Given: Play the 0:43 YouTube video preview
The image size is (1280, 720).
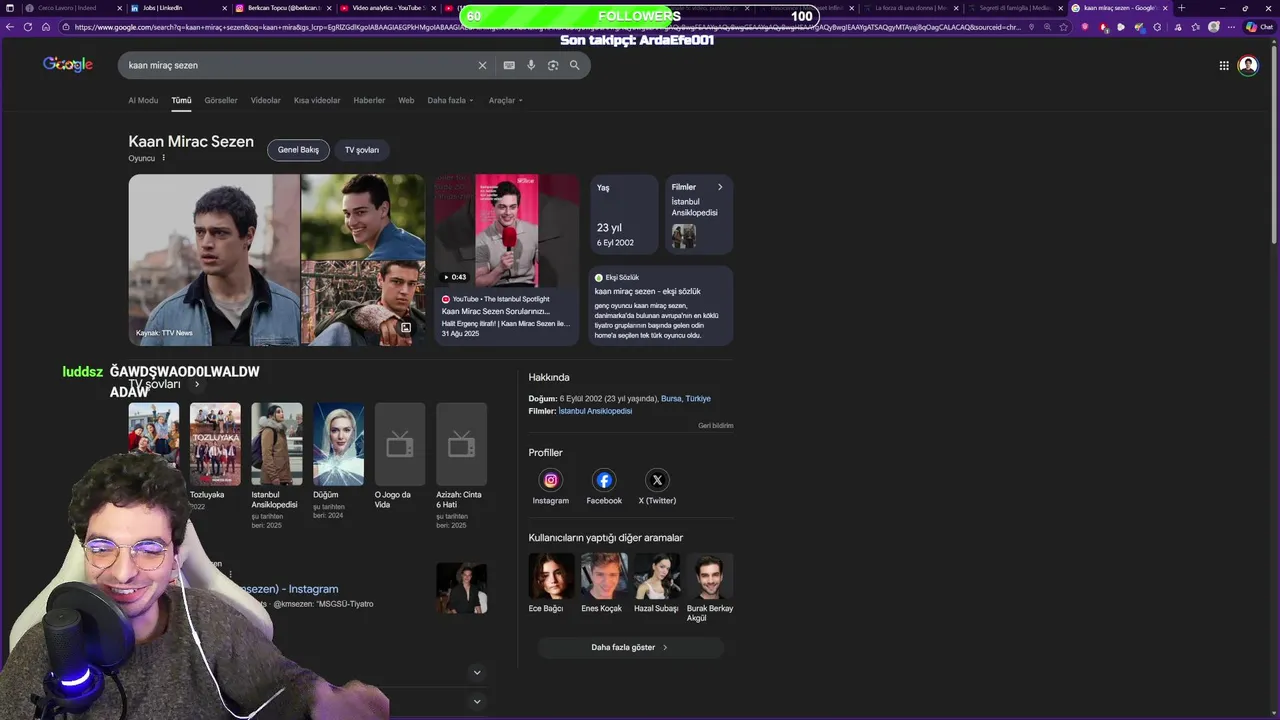Looking at the screenshot, I should (x=506, y=231).
